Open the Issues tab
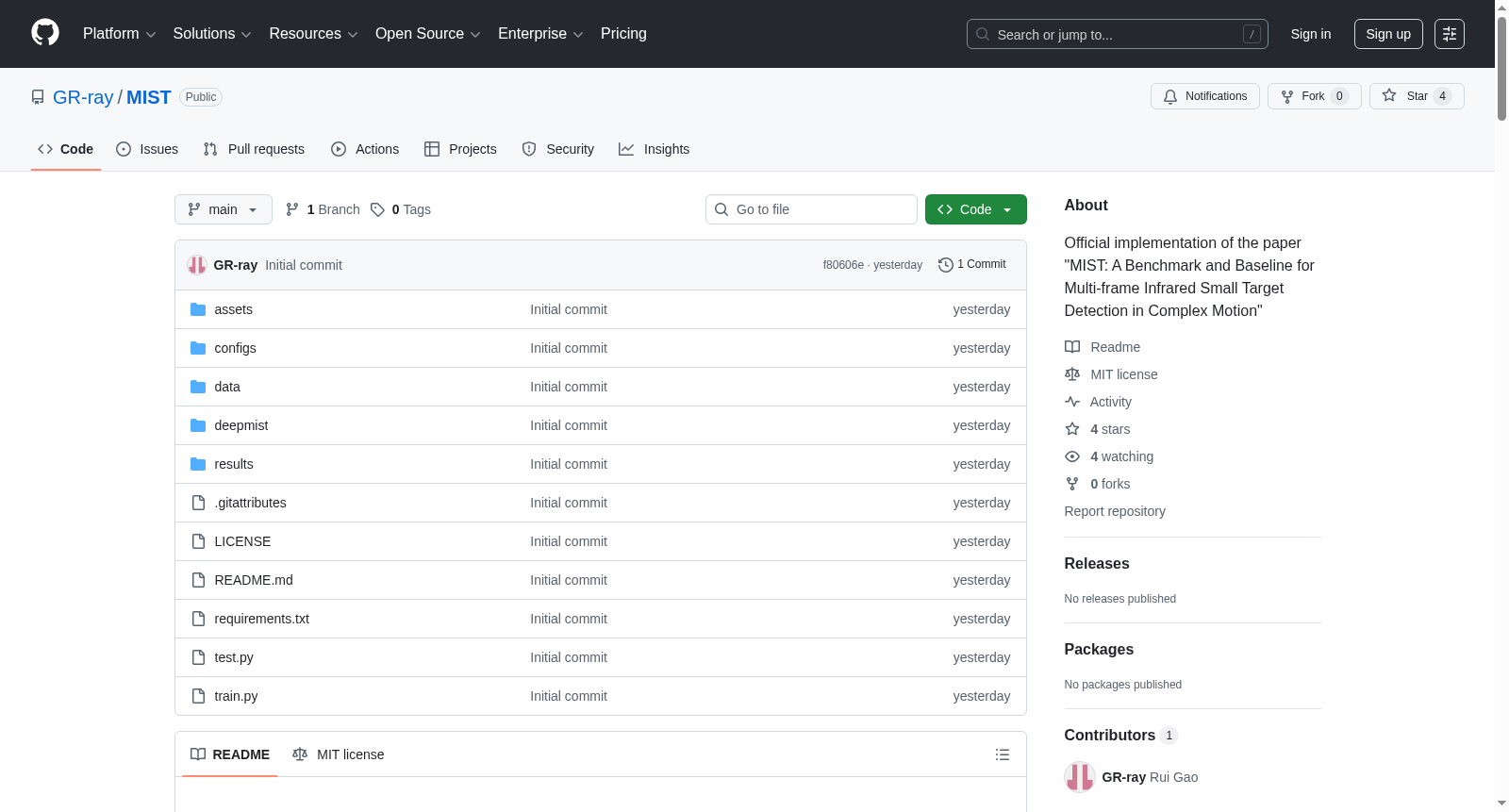1509x812 pixels. (147, 149)
